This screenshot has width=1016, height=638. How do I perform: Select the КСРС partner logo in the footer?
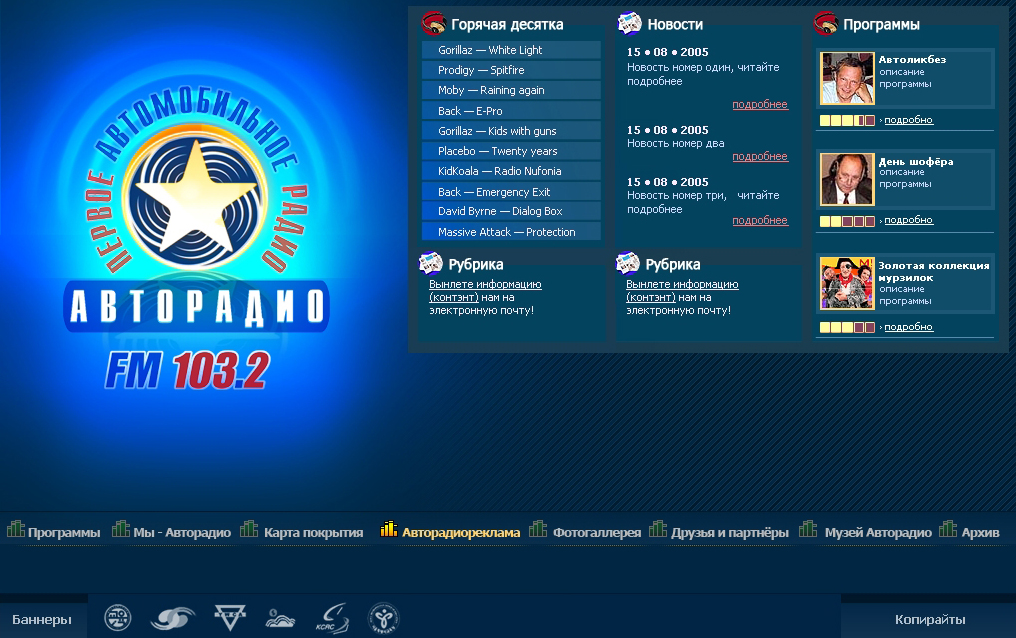click(x=333, y=618)
